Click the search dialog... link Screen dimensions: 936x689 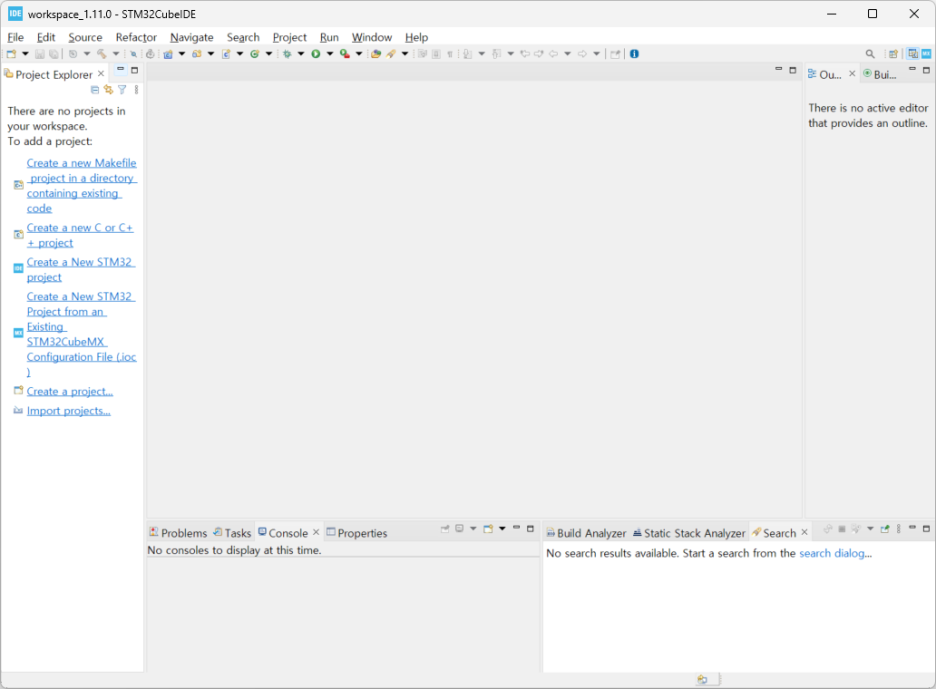[835, 553]
